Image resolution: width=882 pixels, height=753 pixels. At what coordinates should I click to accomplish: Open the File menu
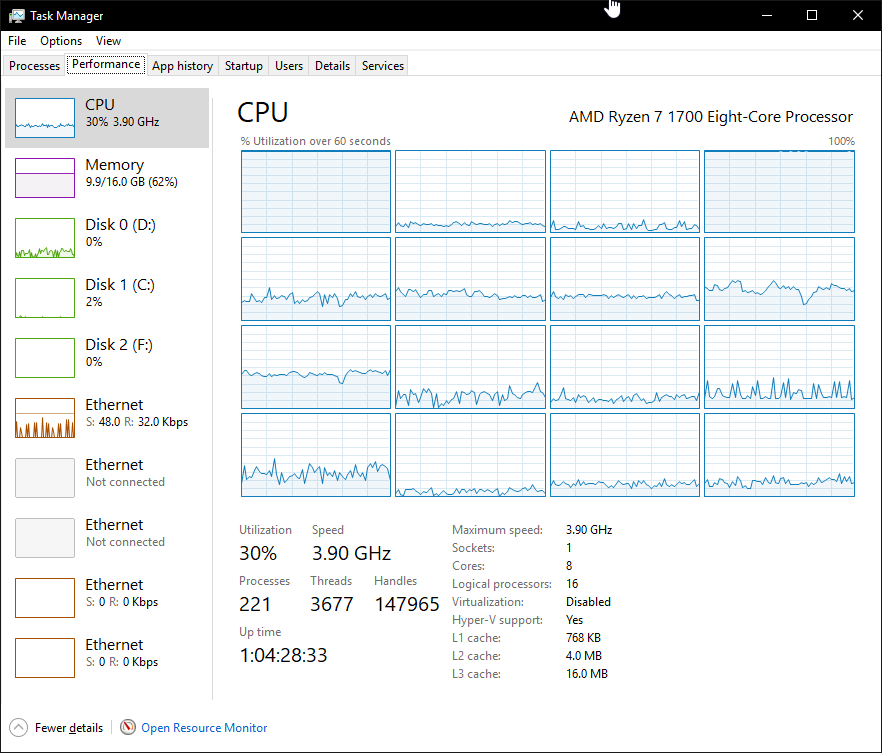coord(17,40)
